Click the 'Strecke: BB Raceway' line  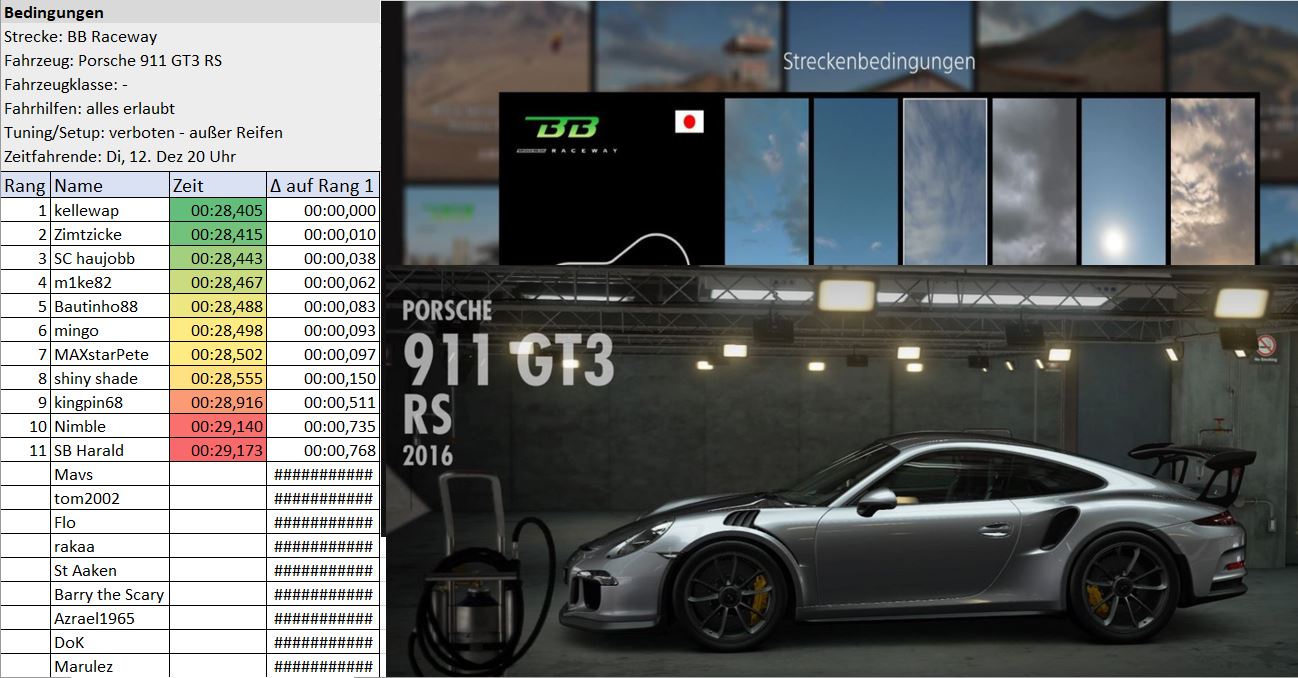(x=81, y=37)
